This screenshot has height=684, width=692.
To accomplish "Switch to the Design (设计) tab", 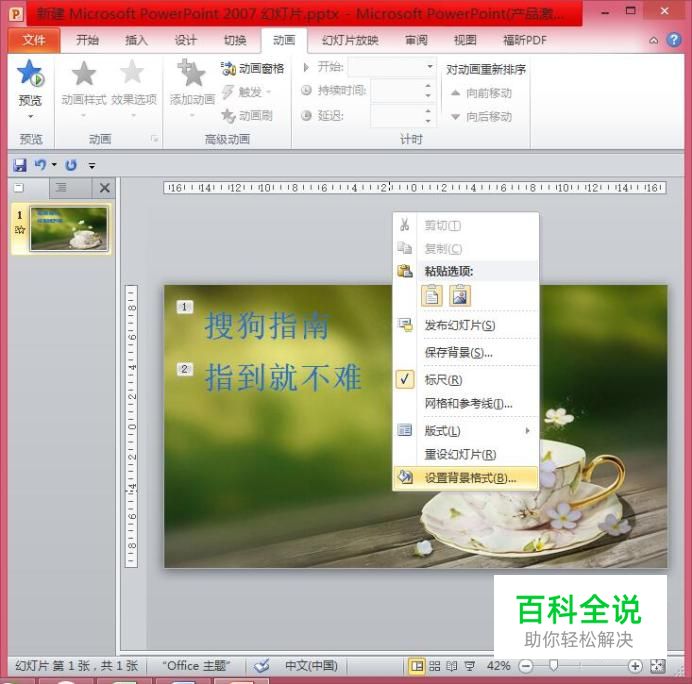I will pos(185,41).
